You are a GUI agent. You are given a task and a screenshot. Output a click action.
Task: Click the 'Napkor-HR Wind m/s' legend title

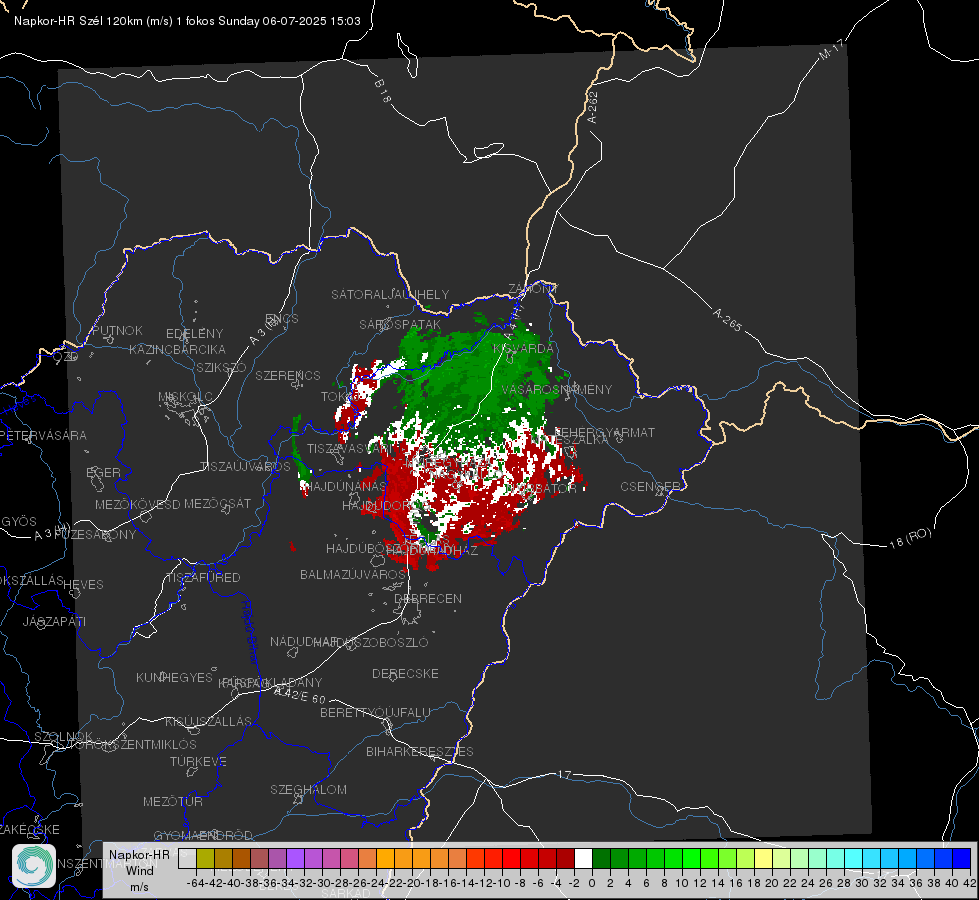[x=139, y=870]
